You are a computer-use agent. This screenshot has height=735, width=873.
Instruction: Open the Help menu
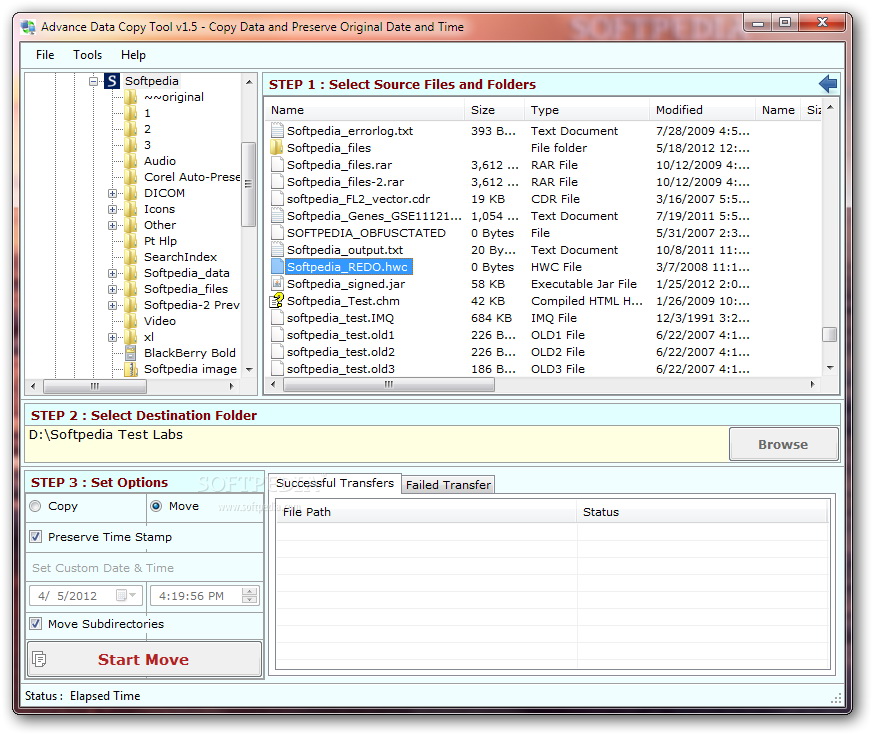tap(133, 55)
